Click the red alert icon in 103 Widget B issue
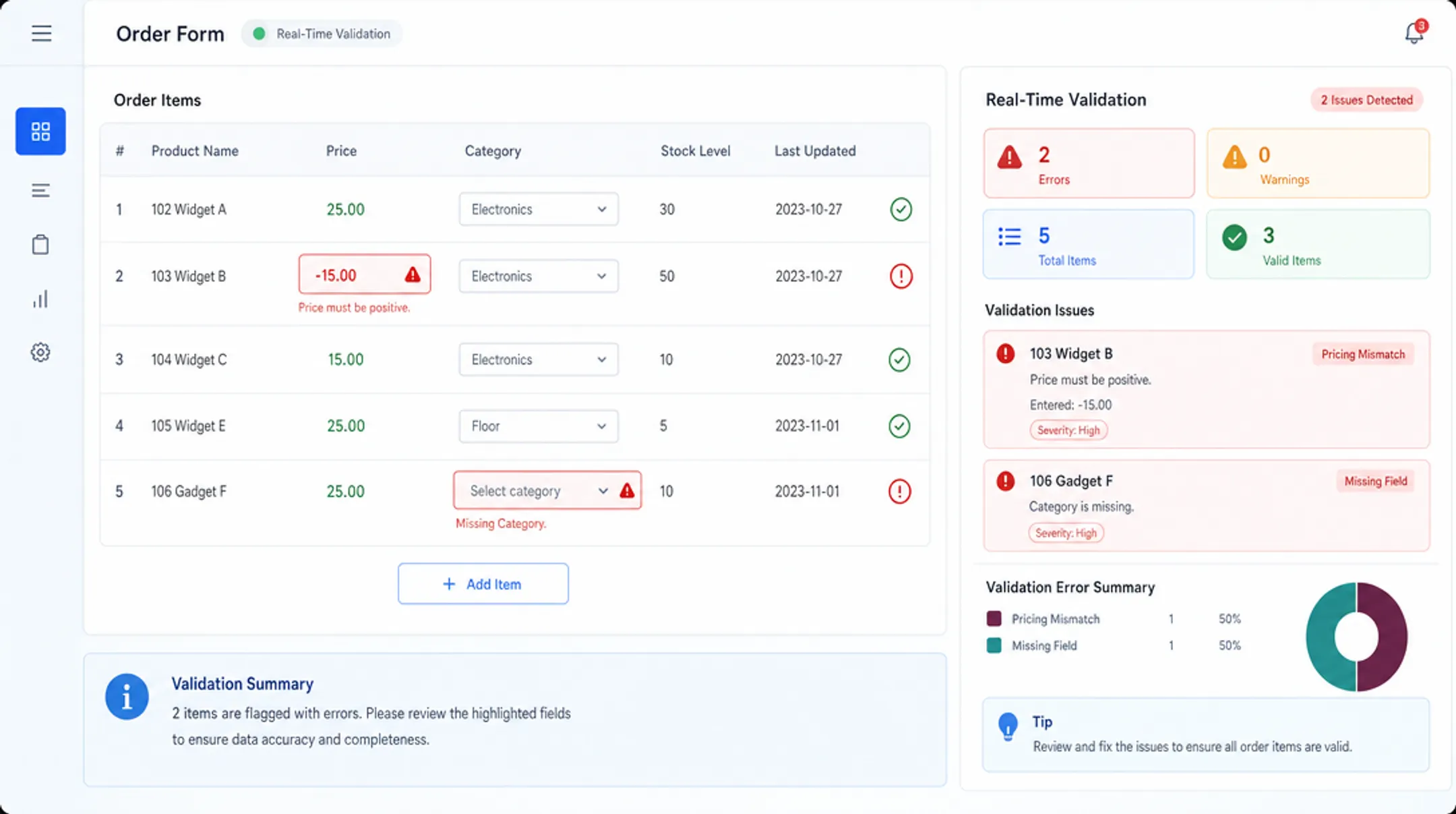This screenshot has height=814, width=1456. coord(1005,353)
